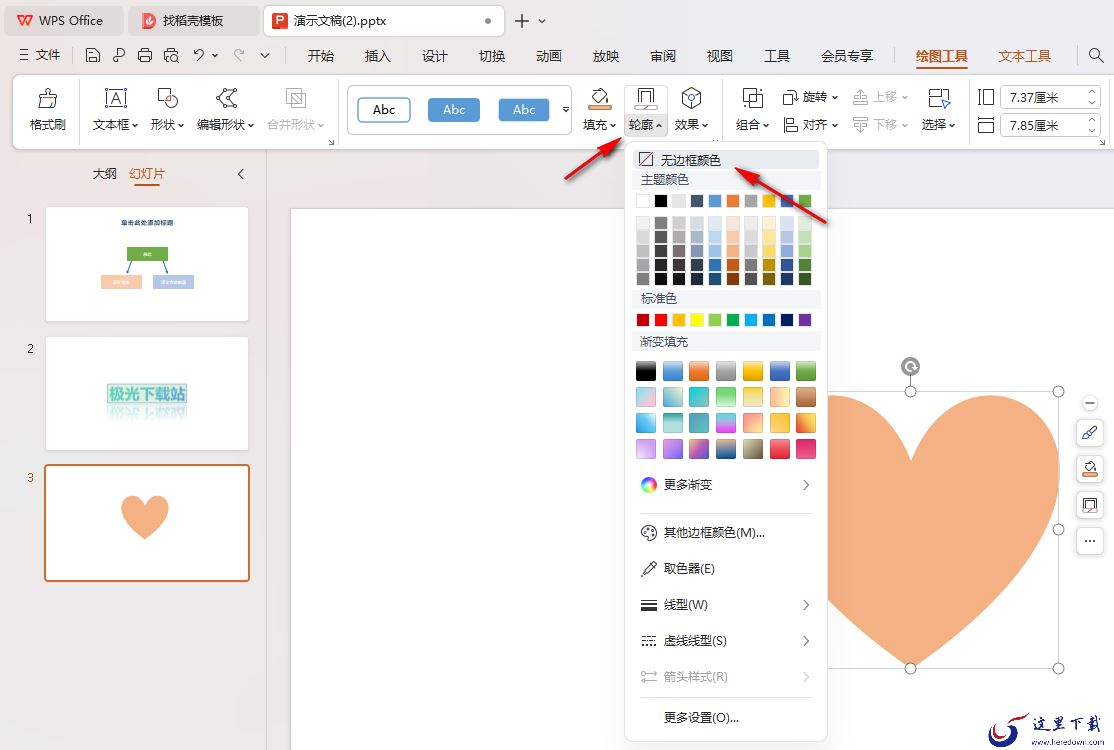
Task: Click the floating fill bucket icon beside shape
Action: click(1090, 468)
